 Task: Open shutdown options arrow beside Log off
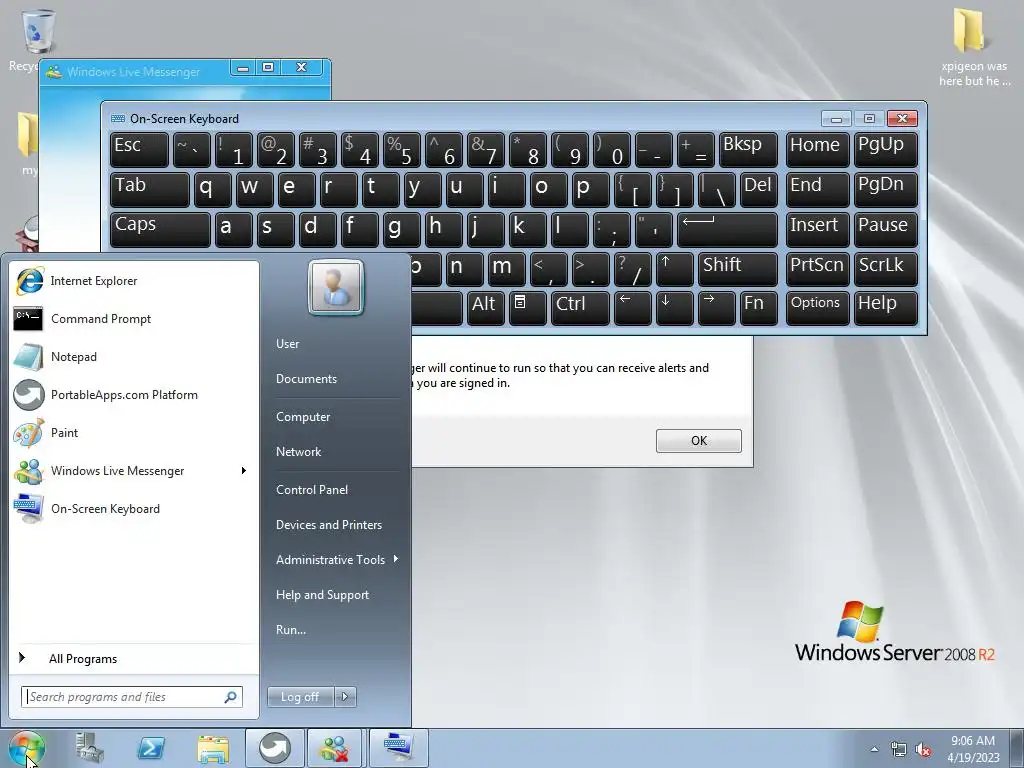(345, 697)
